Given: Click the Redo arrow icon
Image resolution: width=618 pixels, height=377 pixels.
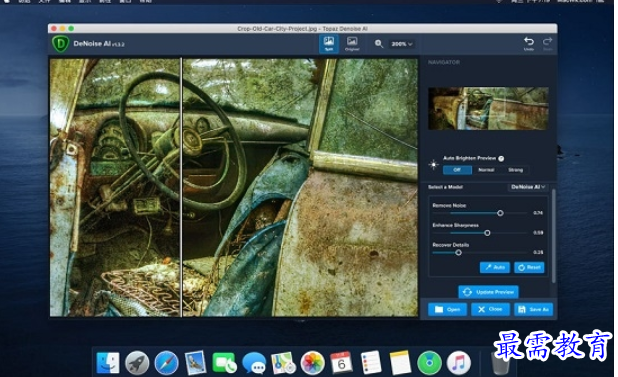Looking at the screenshot, I should [547, 43].
